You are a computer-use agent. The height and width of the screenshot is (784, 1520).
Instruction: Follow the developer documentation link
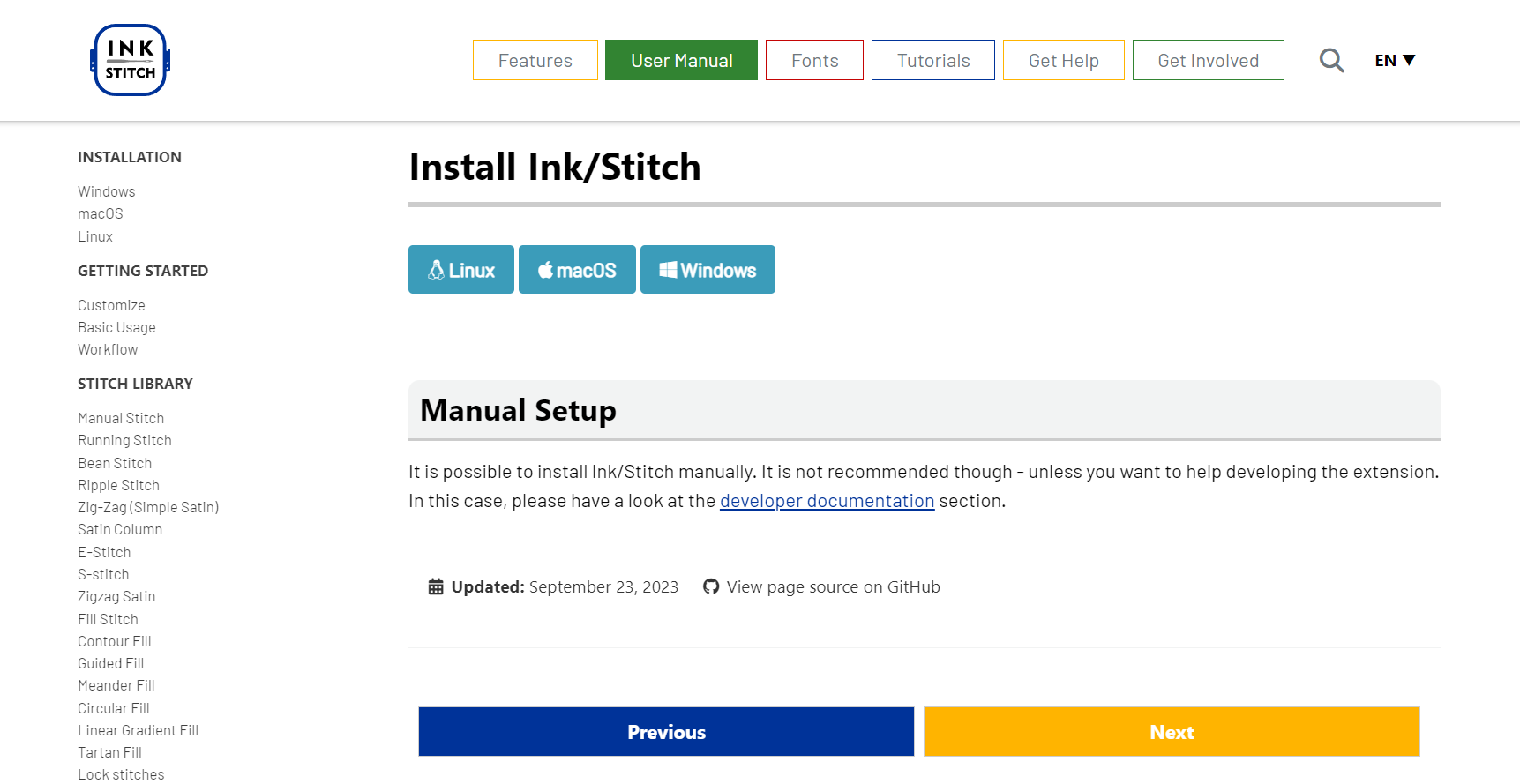click(x=827, y=501)
